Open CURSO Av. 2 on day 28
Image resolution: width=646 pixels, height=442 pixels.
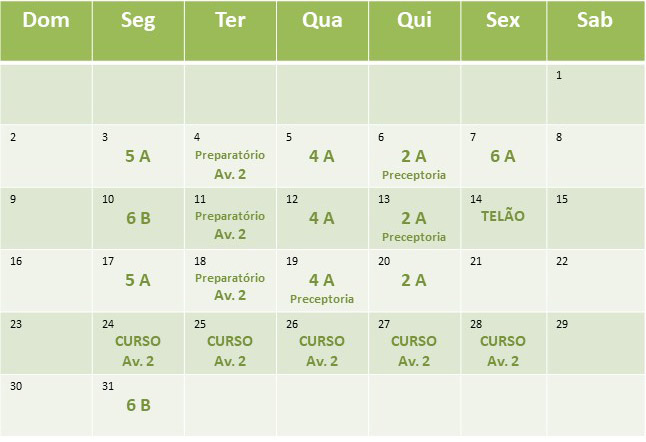click(503, 351)
